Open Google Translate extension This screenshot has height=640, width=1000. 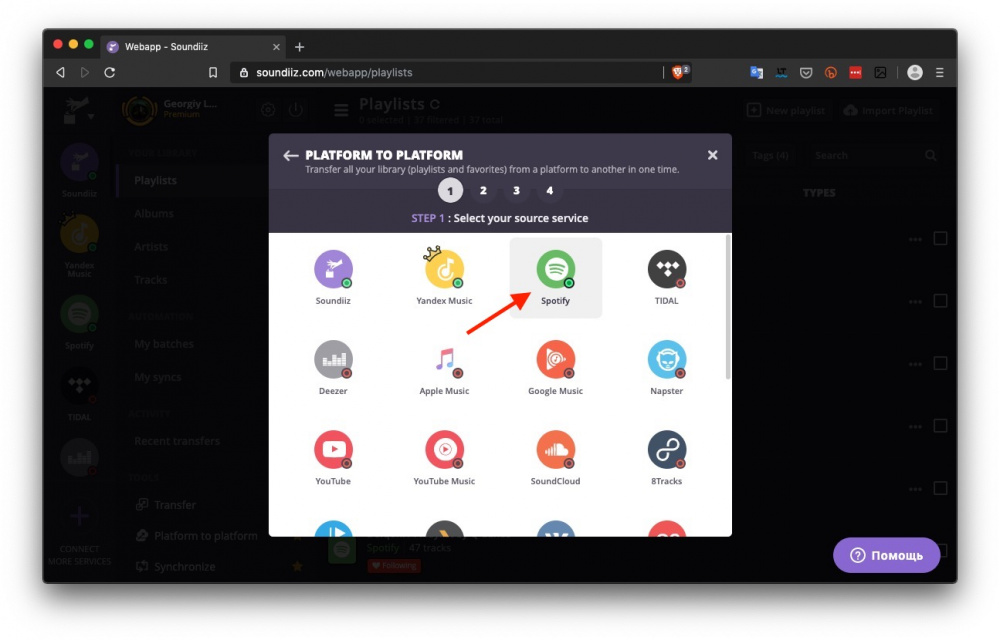[x=756, y=73]
